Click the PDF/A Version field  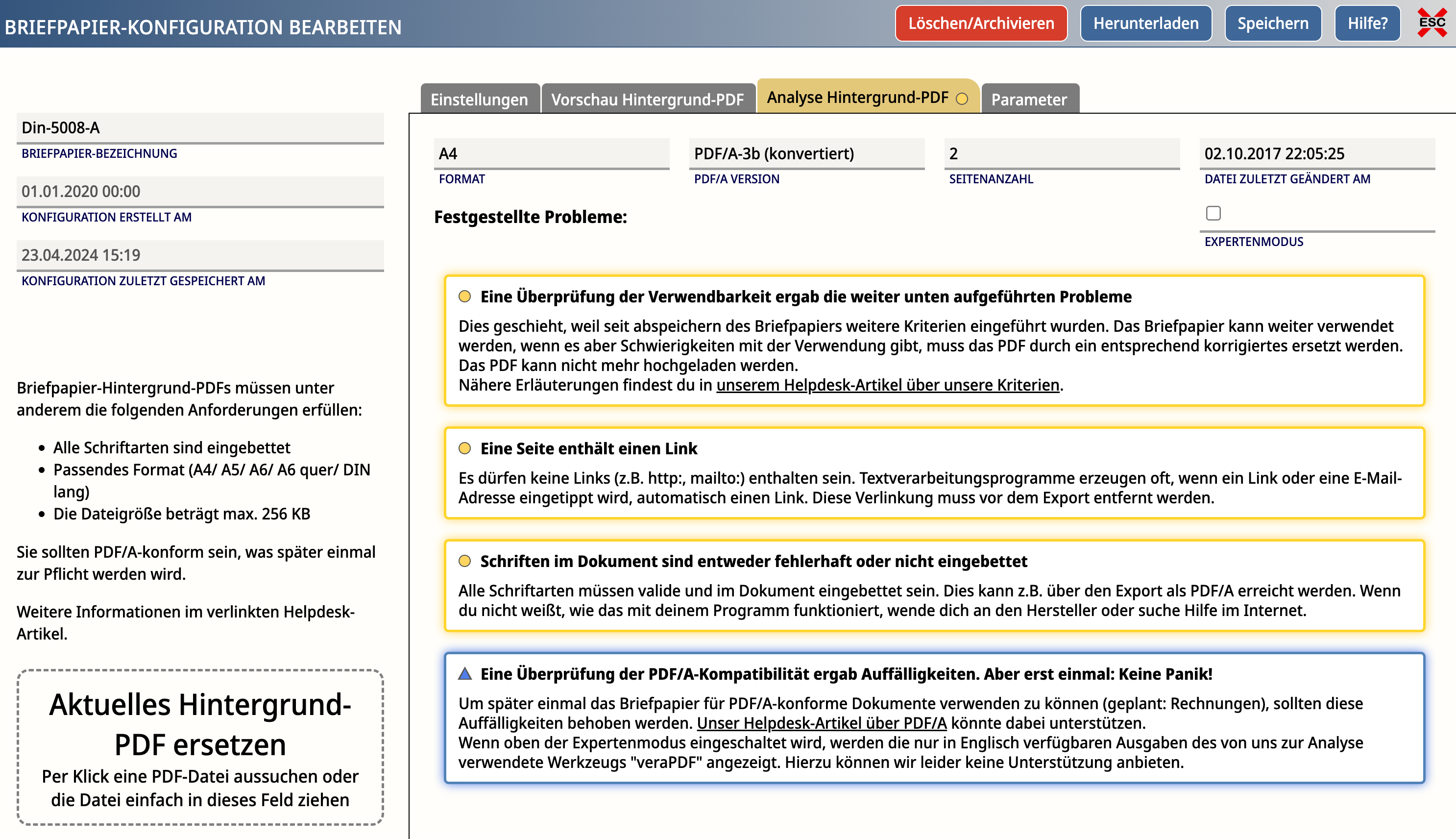click(x=806, y=153)
